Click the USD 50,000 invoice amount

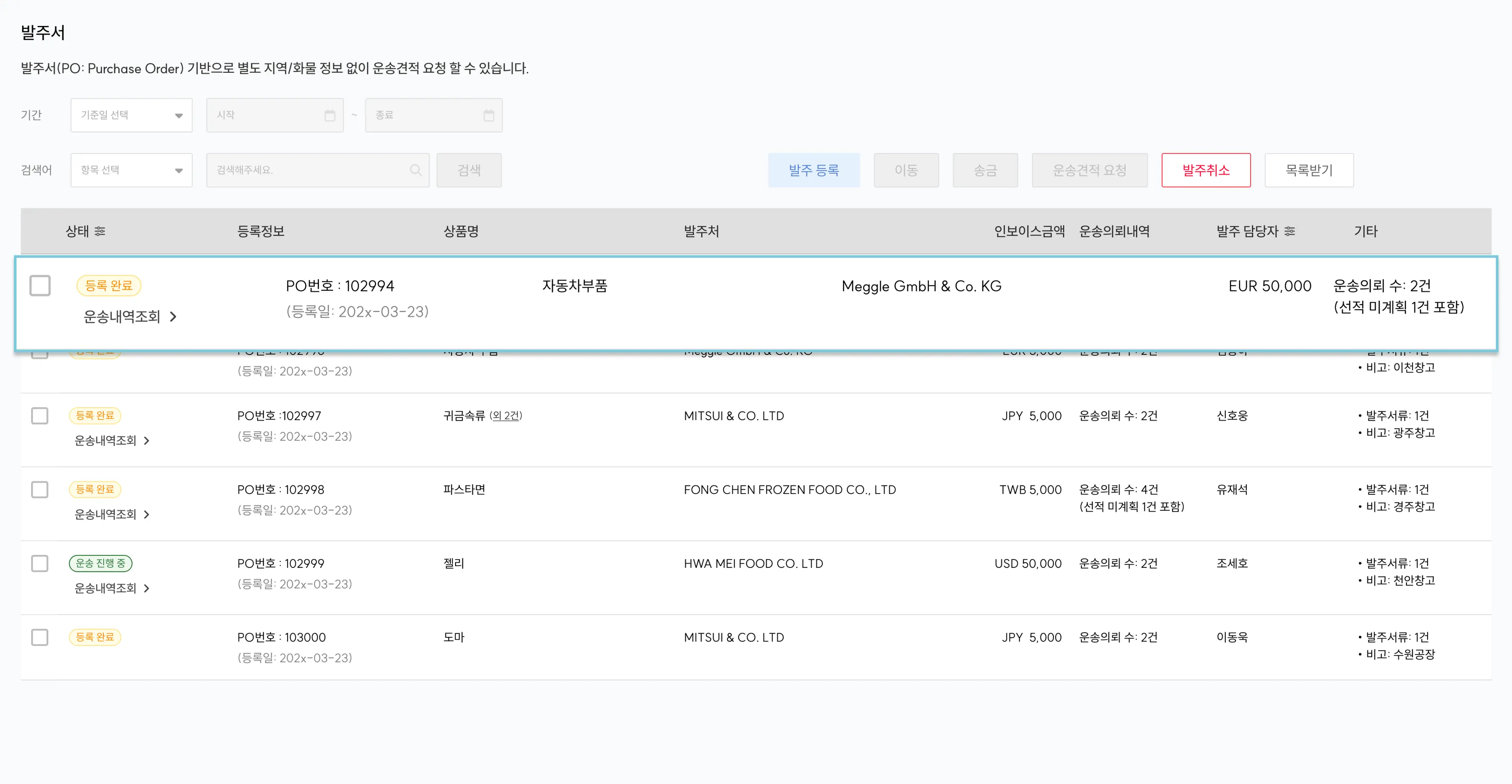click(1028, 564)
